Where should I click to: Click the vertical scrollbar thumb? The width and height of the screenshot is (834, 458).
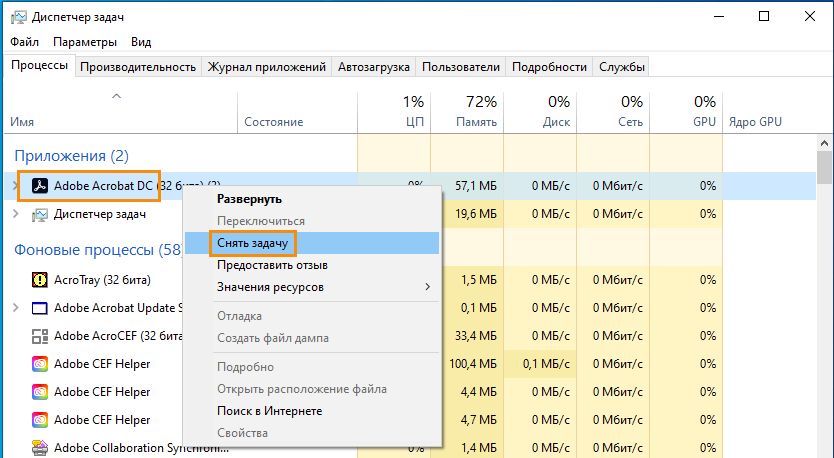824,167
